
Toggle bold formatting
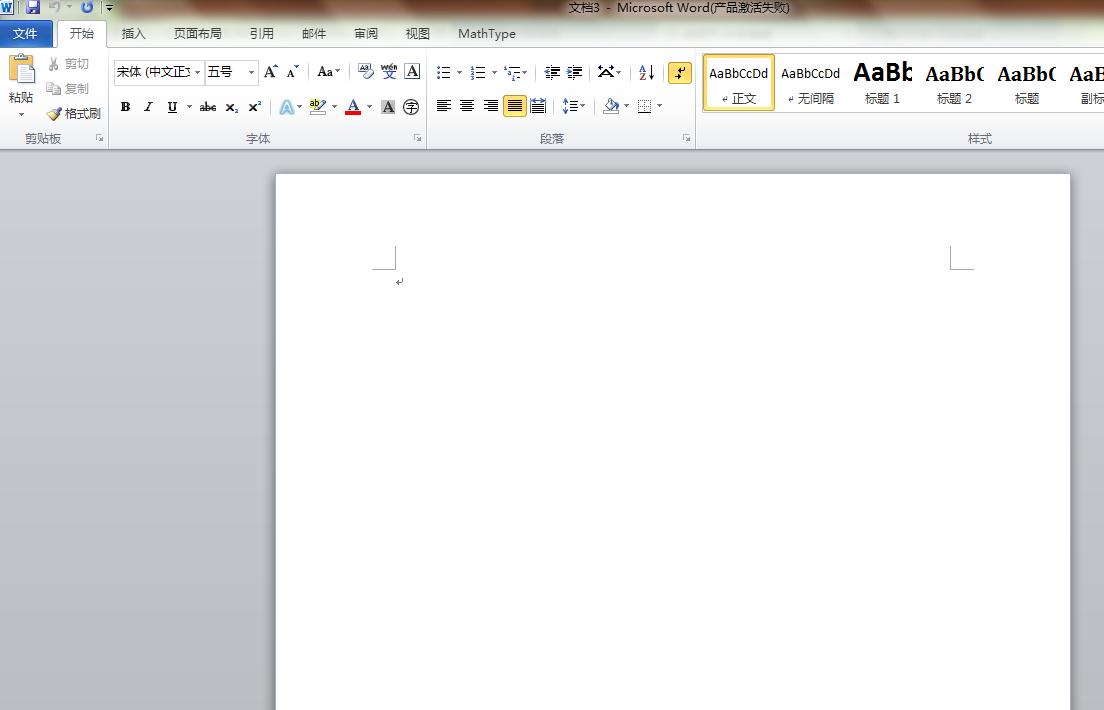[125, 107]
